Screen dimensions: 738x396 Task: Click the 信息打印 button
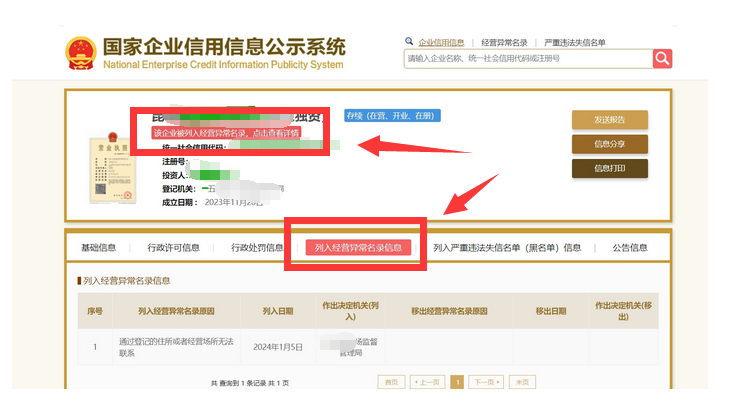(x=610, y=169)
